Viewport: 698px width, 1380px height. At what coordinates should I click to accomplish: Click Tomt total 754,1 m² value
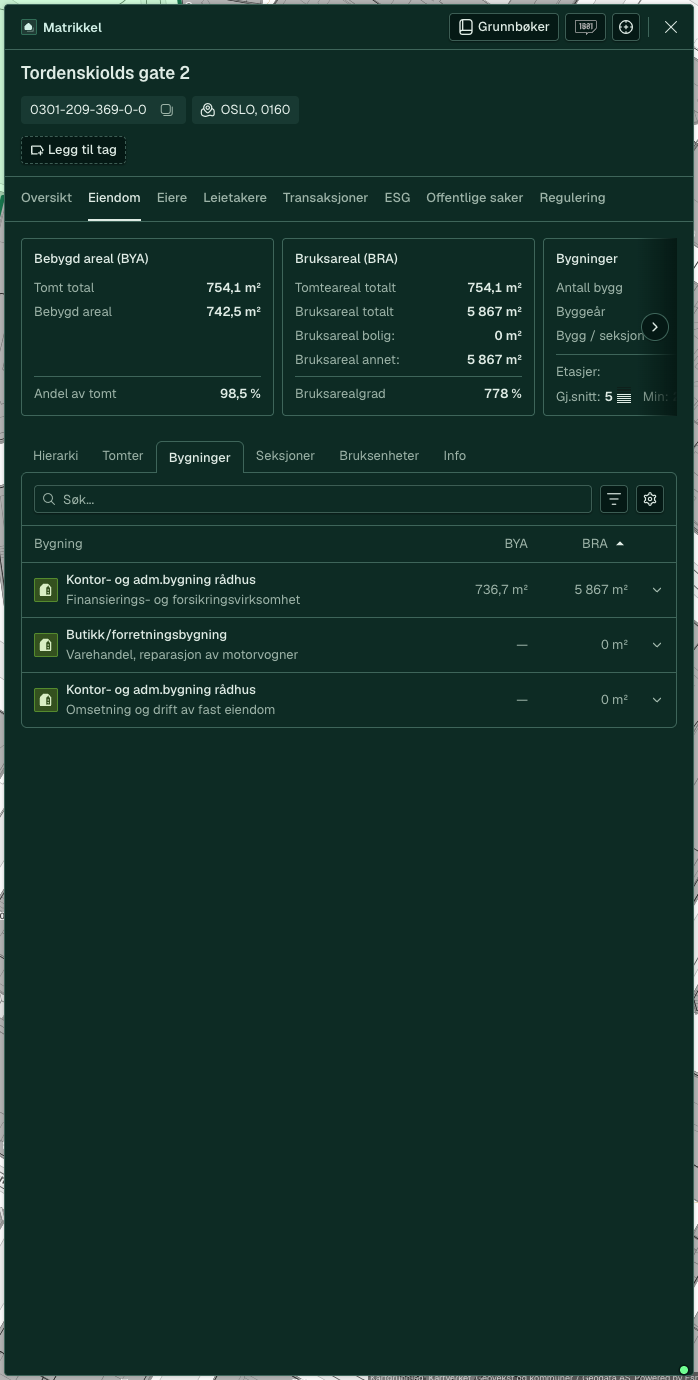[x=233, y=288]
